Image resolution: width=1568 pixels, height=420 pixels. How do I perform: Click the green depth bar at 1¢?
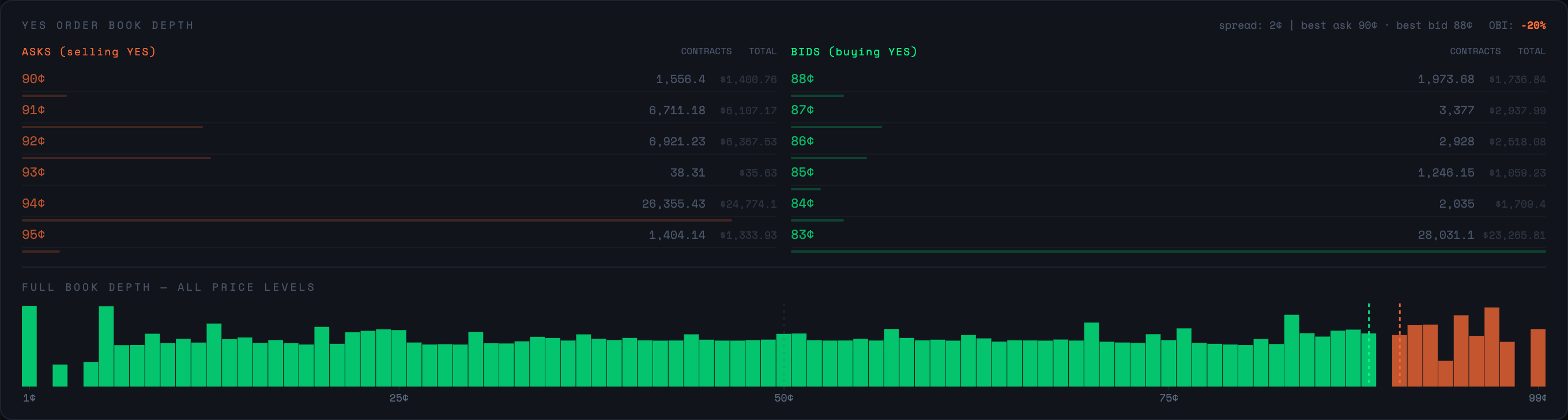tap(29, 346)
